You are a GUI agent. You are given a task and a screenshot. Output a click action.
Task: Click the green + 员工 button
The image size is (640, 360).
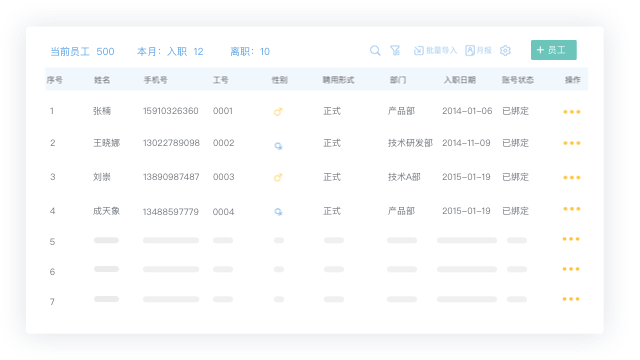point(553,50)
